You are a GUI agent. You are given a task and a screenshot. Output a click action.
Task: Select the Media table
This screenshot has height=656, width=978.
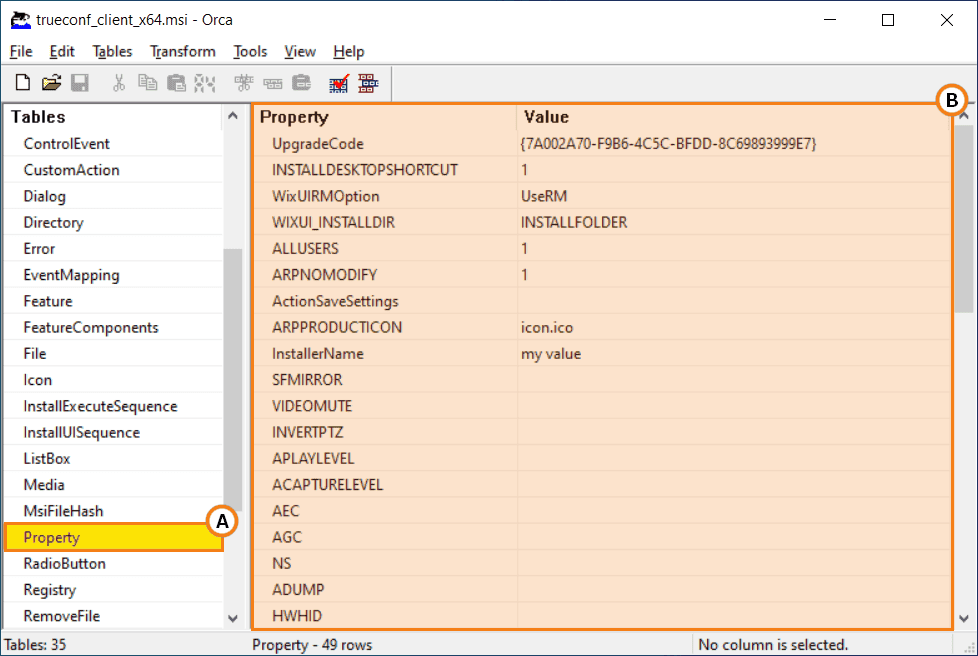[x=113, y=485]
